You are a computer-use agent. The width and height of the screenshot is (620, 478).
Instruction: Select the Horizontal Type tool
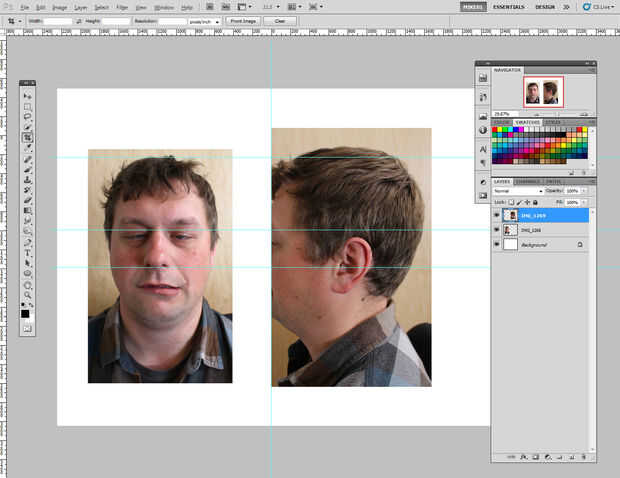(27, 253)
